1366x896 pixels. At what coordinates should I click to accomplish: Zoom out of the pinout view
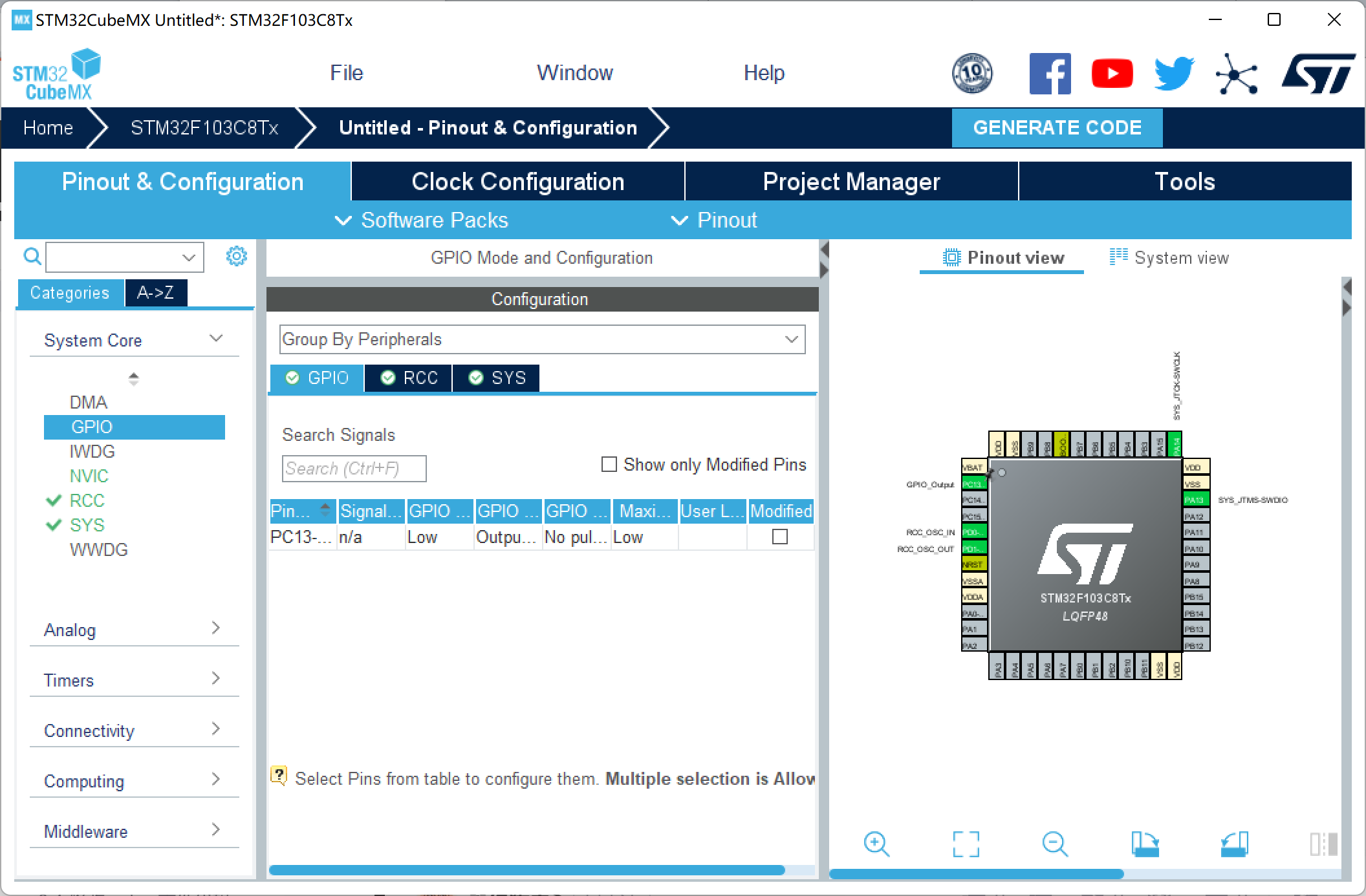(x=1054, y=844)
